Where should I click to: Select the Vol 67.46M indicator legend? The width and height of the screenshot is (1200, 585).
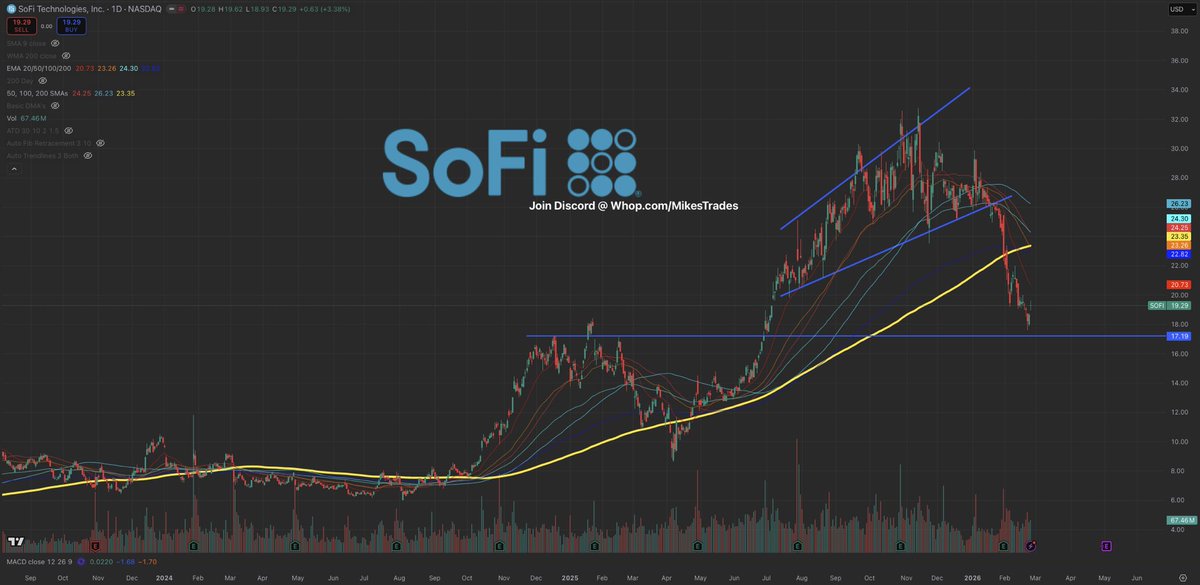29,118
